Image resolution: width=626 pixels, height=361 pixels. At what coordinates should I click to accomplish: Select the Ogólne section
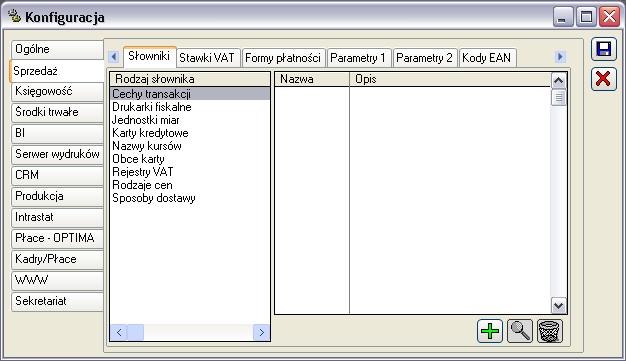point(57,50)
